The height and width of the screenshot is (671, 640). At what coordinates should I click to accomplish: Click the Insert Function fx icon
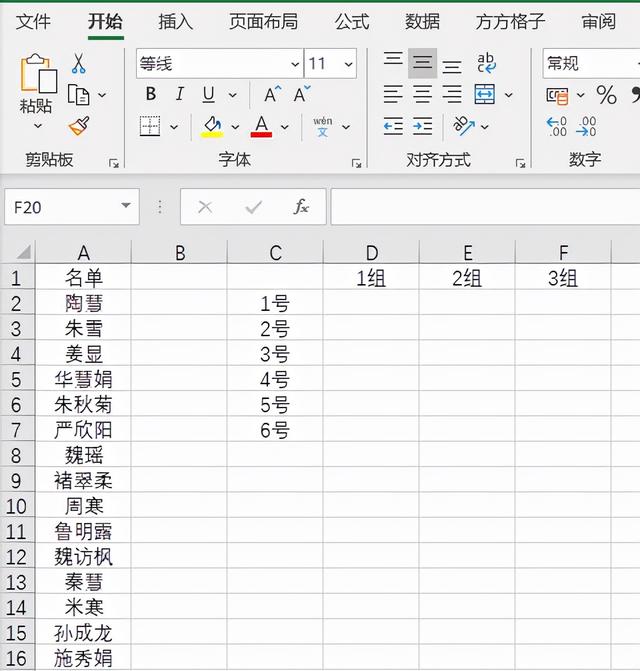pos(301,207)
